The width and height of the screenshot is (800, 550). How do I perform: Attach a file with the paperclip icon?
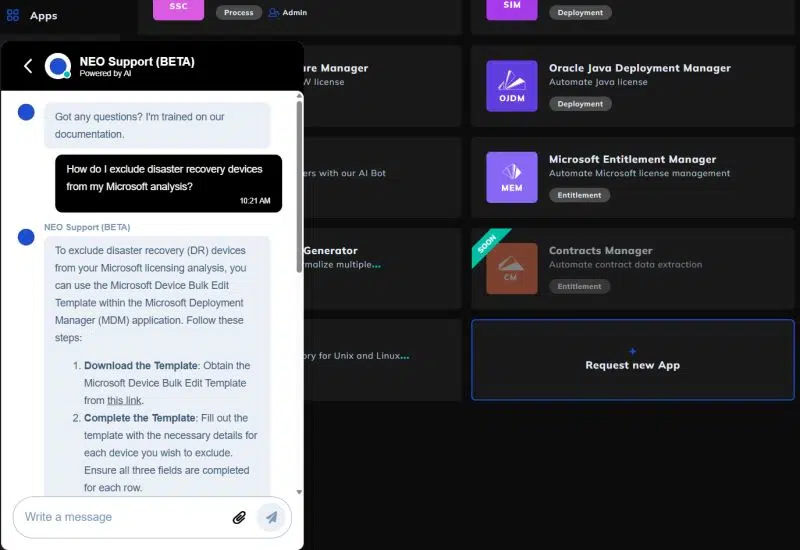click(x=239, y=517)
